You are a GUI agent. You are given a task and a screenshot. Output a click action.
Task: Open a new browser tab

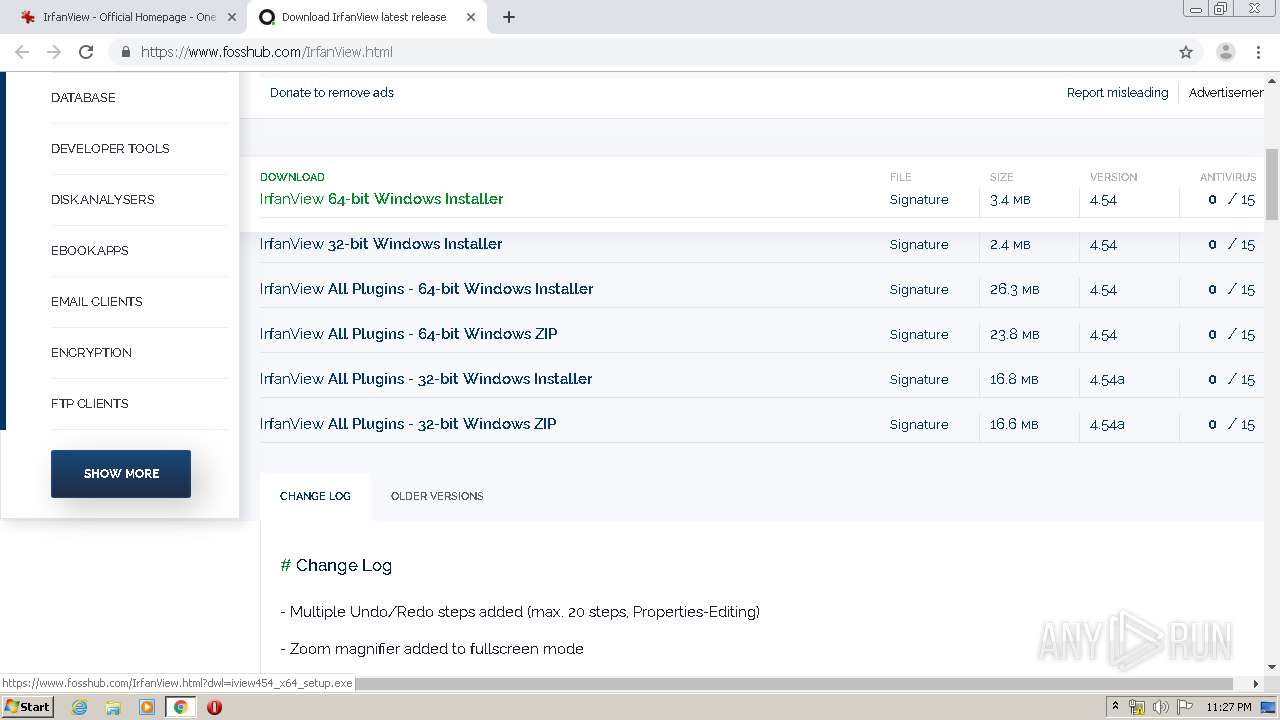tap(509, 17)
